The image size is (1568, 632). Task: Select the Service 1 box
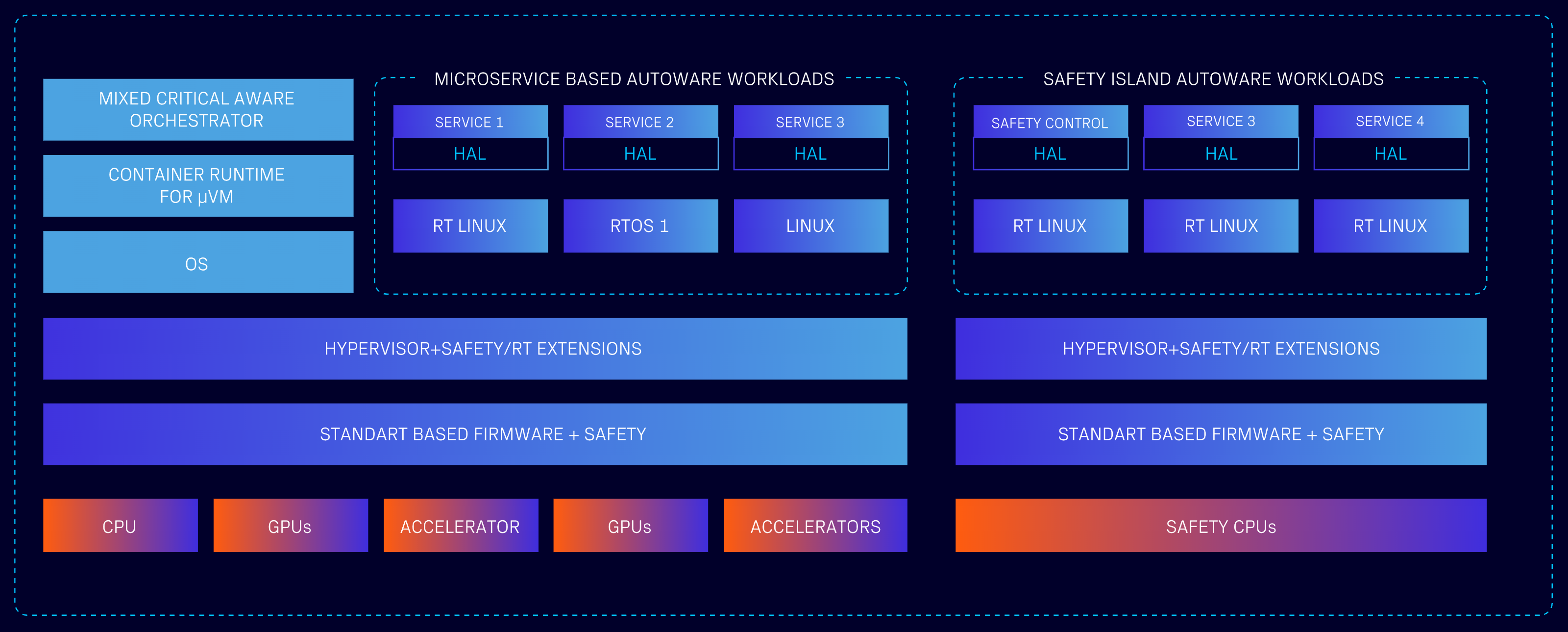(x=470, y=122)
